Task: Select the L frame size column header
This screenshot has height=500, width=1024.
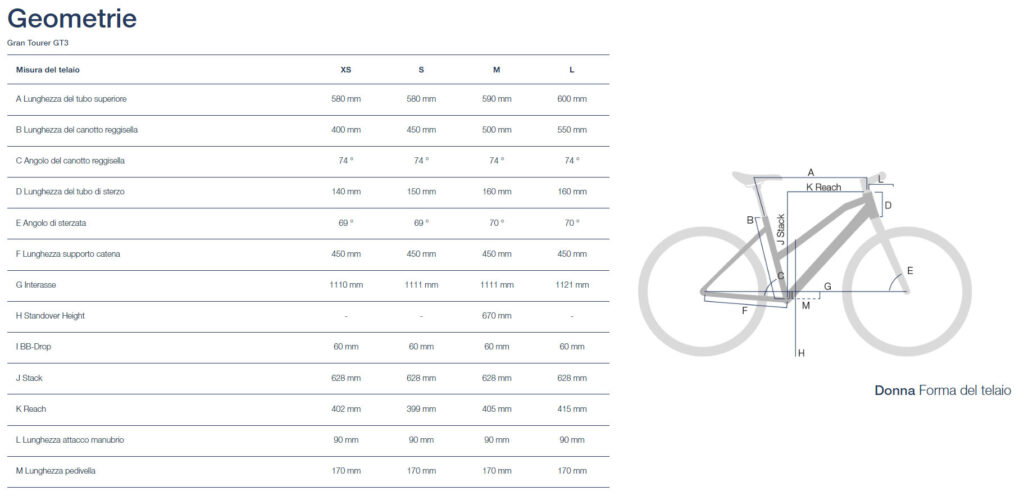Action: click(571, 69)
